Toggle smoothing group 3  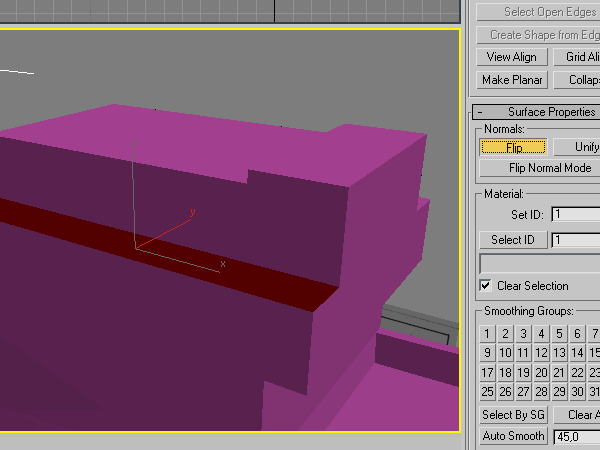[523, 334]
